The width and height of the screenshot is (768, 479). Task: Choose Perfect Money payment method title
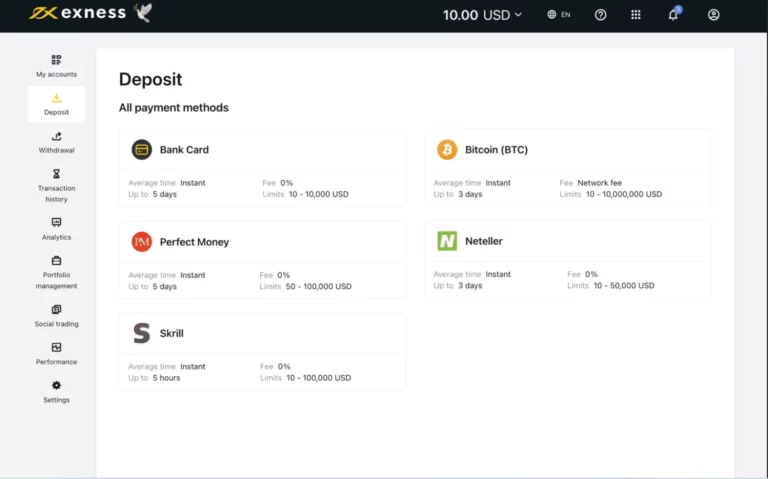(194, 242)
